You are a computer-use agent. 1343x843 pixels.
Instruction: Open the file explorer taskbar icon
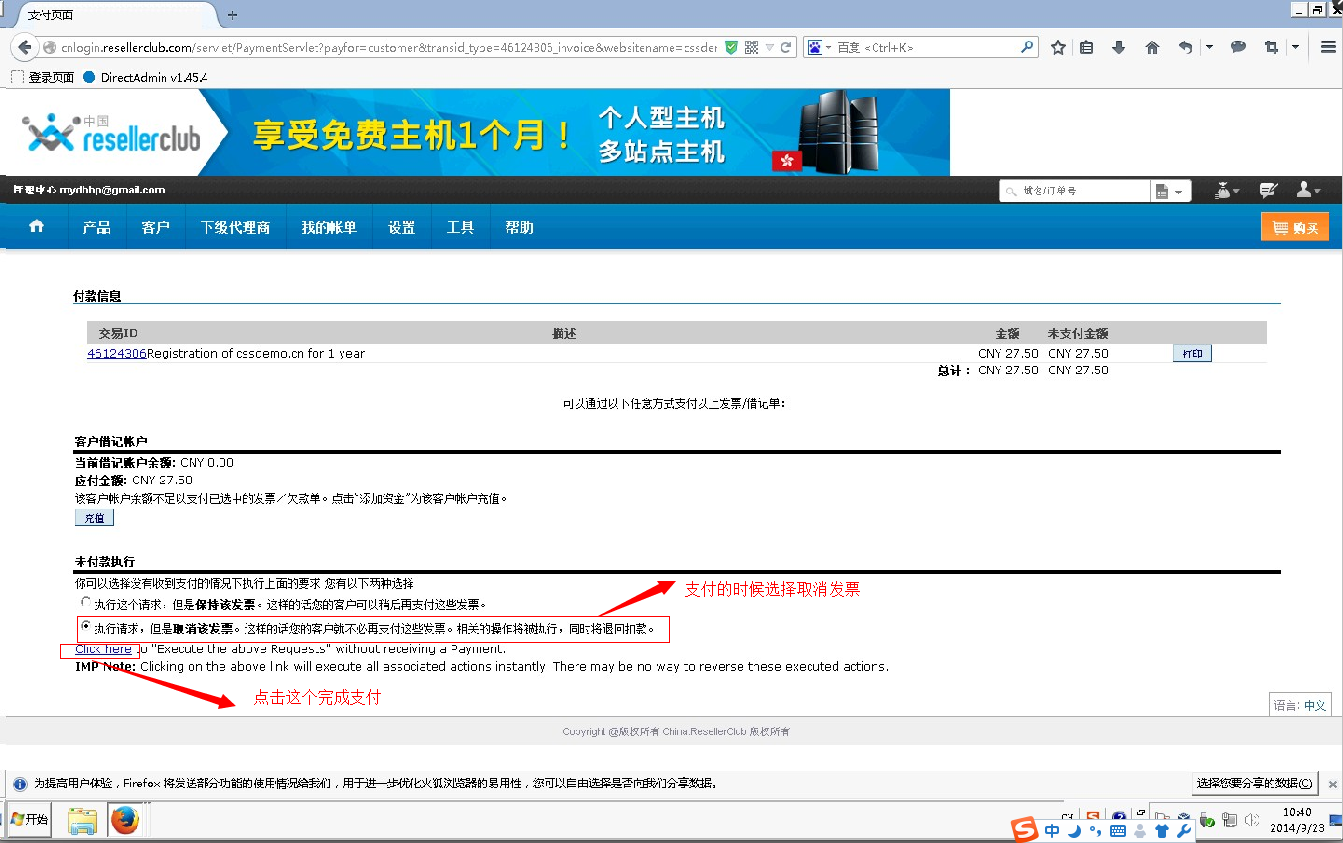coord(82,821)
